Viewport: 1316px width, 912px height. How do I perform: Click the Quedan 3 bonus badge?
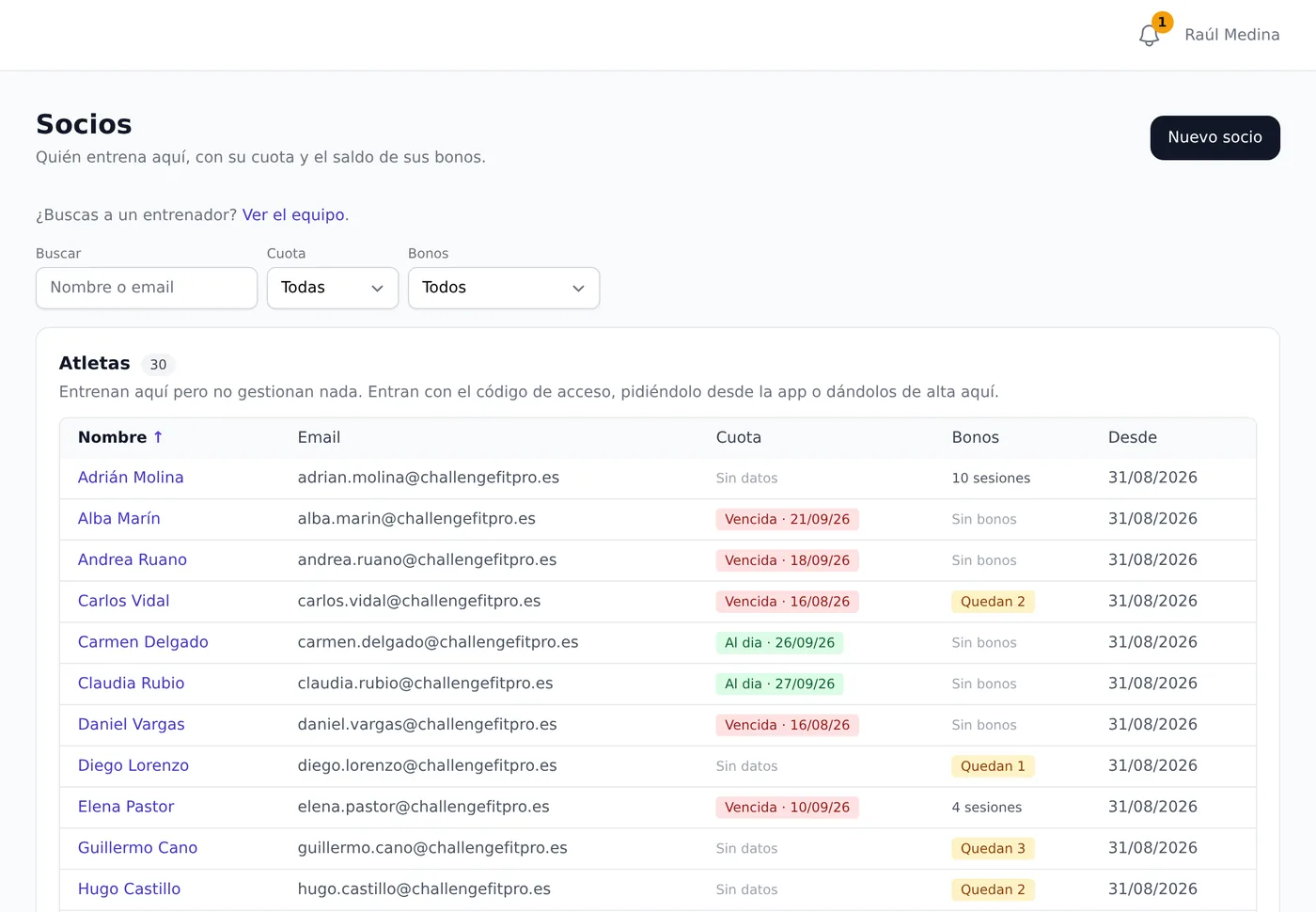click(x=993, y=849)
